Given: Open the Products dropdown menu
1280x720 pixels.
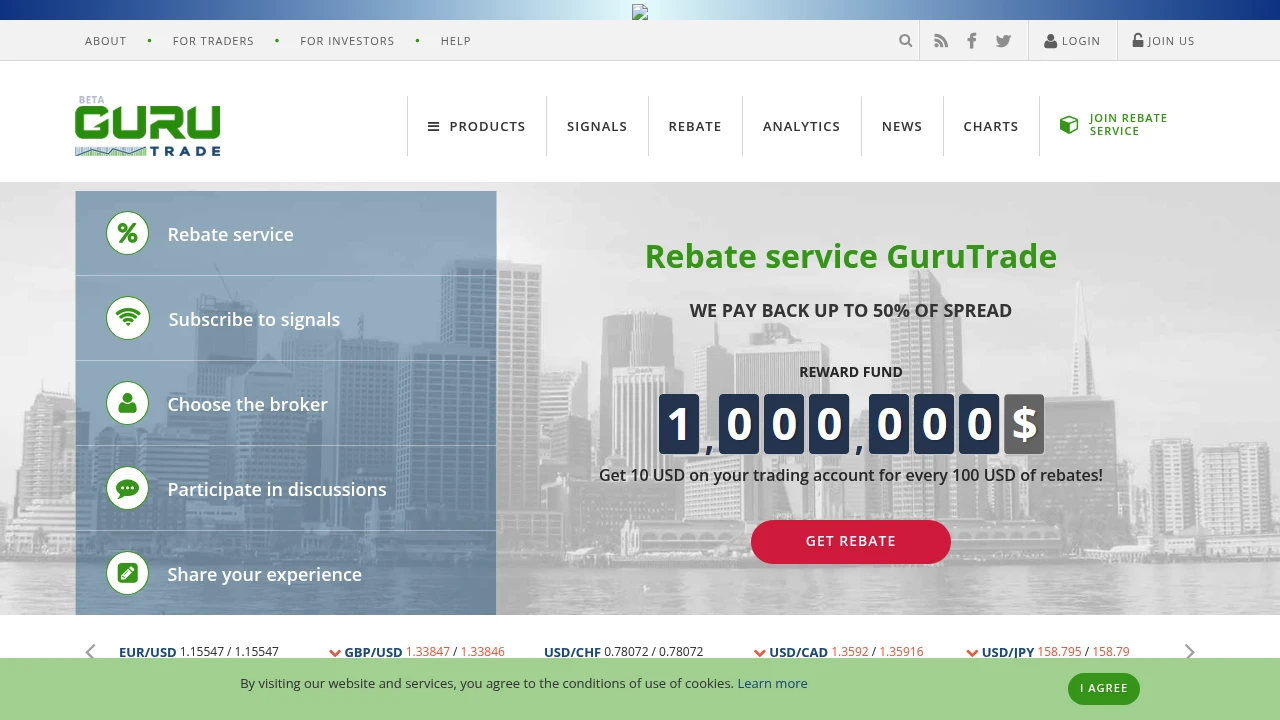Looking at the screenshot, I should [477, 126].
